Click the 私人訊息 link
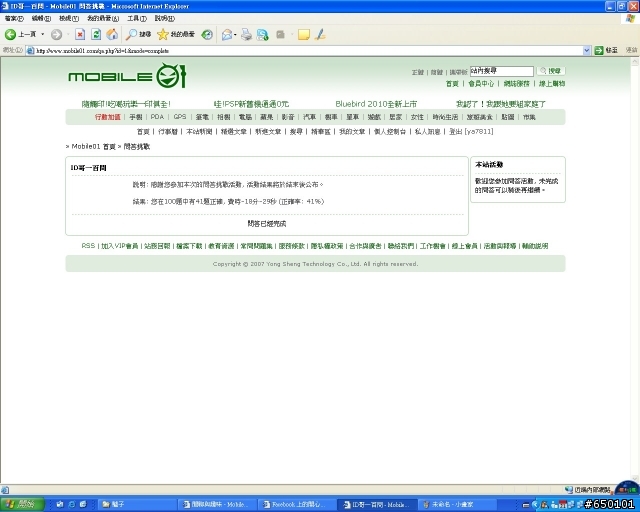The image size is (640, 512). tap(427, 131)
